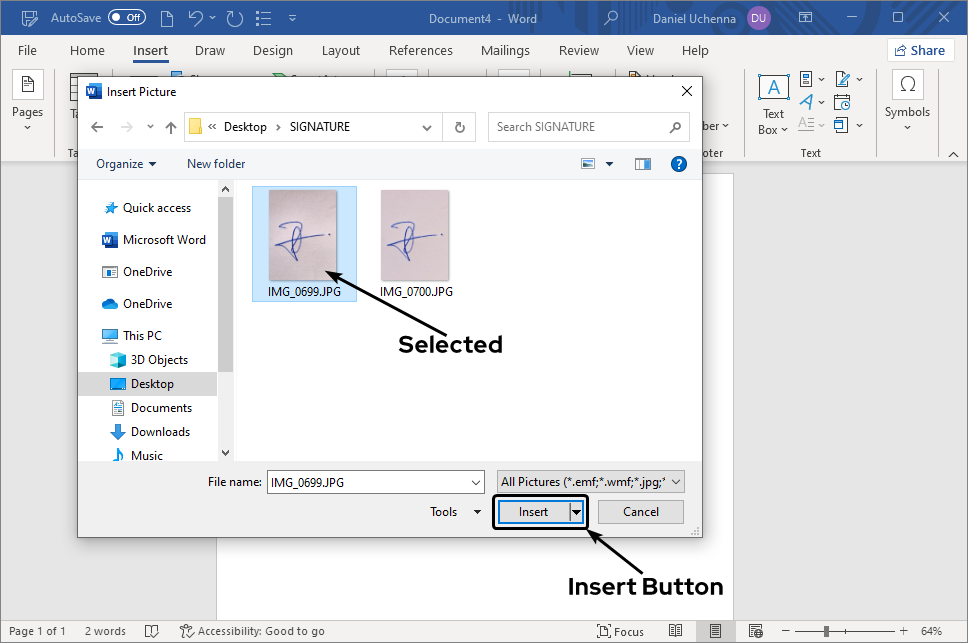Viewport: 968px width, 643px height.
Task: Open the Redo icon in the Quick Access Toolbar
Action: (235, 17)
